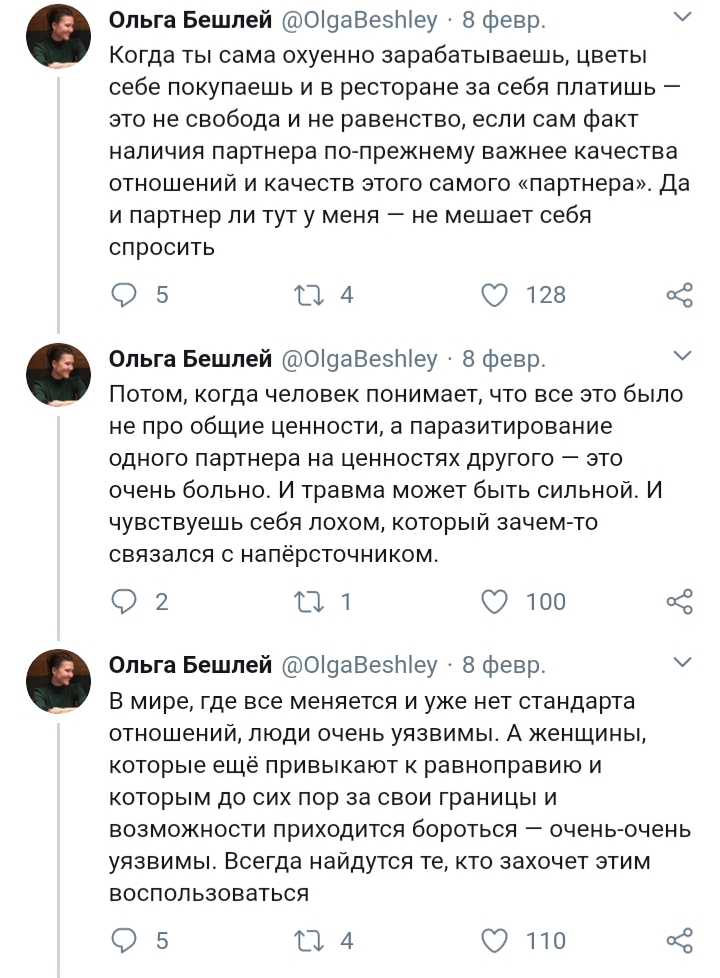Image resolution: width=720 pixels, height=978 pixels.
Task: Reply to the first tweet with 5 replies
Action: click(x=125, y=295)
